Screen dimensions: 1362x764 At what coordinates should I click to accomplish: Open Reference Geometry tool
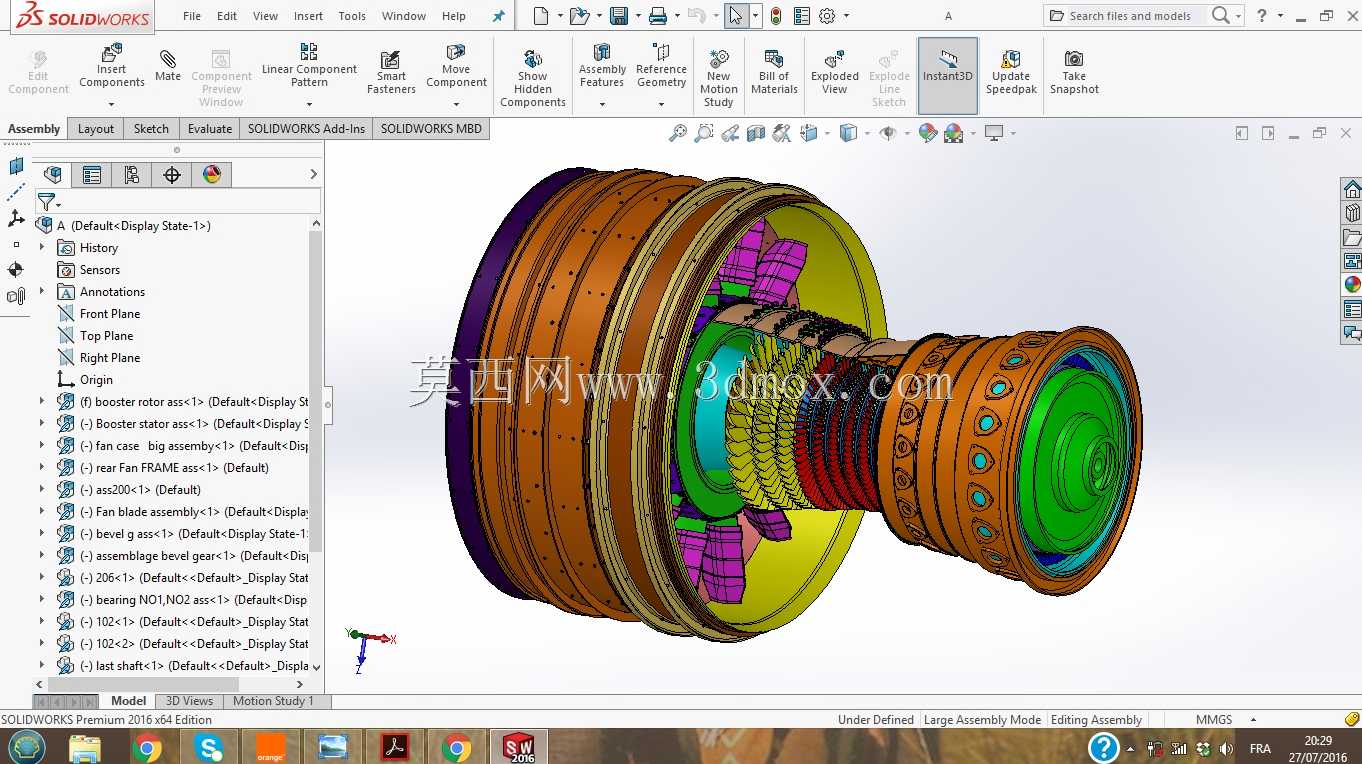[661, 66]
